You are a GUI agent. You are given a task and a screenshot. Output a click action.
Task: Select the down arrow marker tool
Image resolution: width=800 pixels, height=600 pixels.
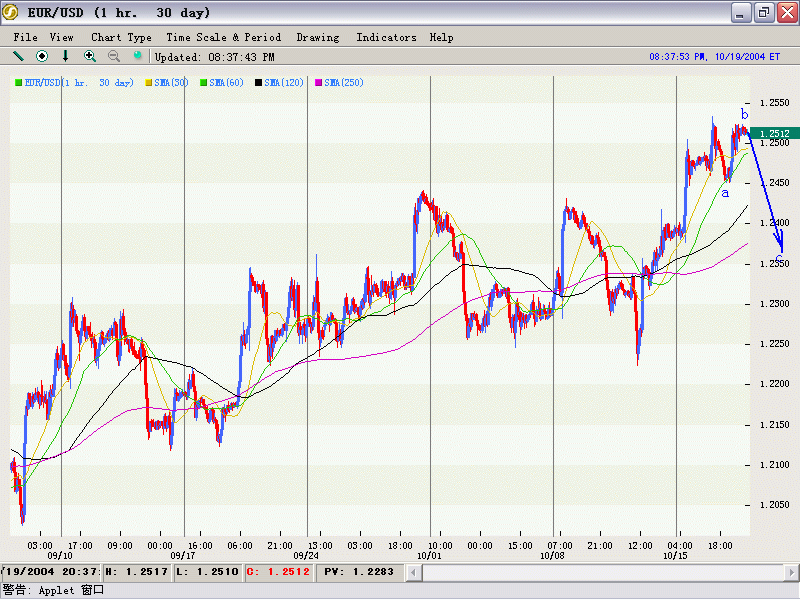(x=66, y=56)
